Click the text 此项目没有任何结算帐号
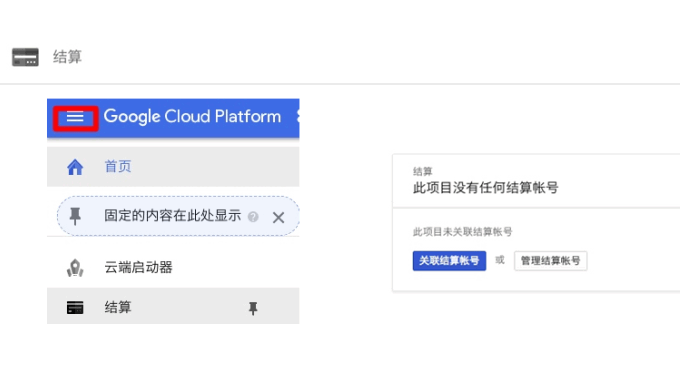 pos(485,188)
